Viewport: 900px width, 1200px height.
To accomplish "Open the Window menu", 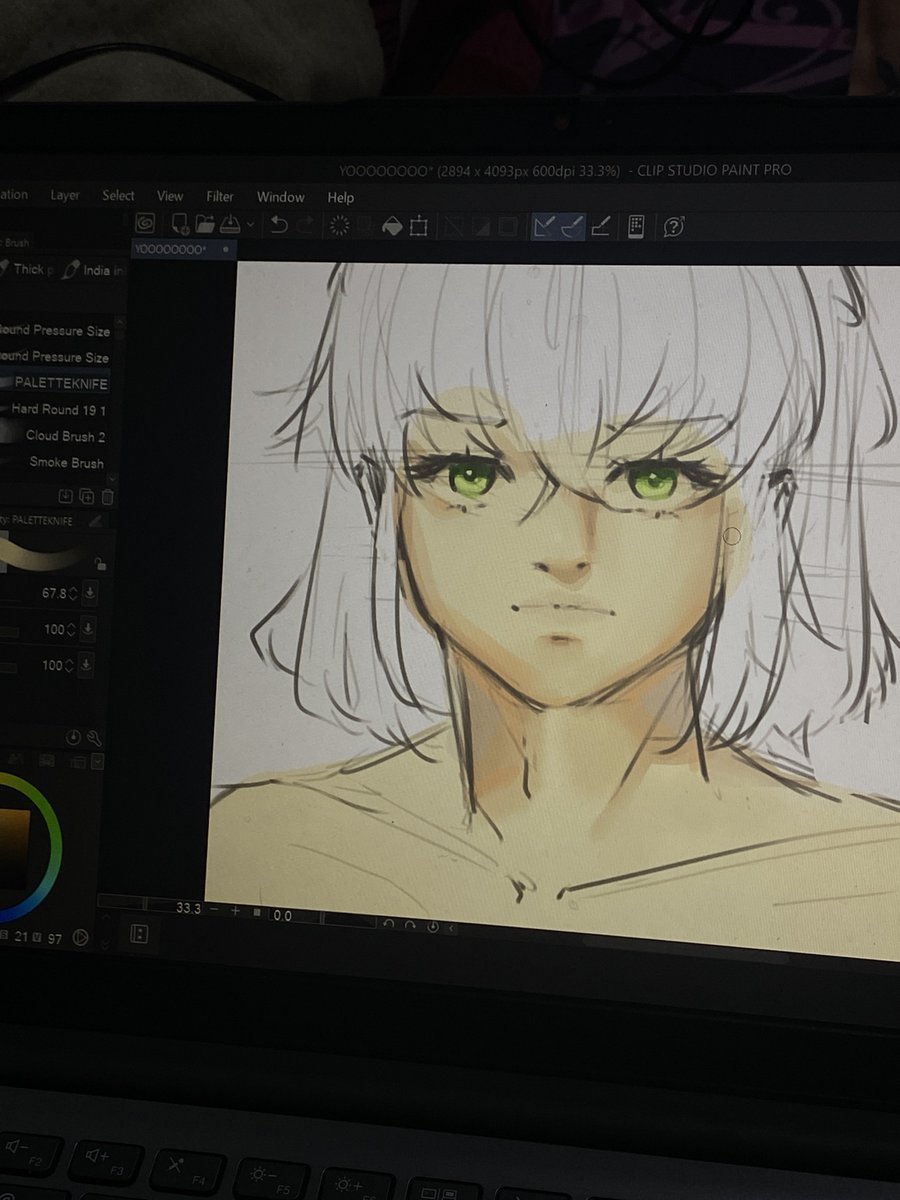I will [280, 198].
